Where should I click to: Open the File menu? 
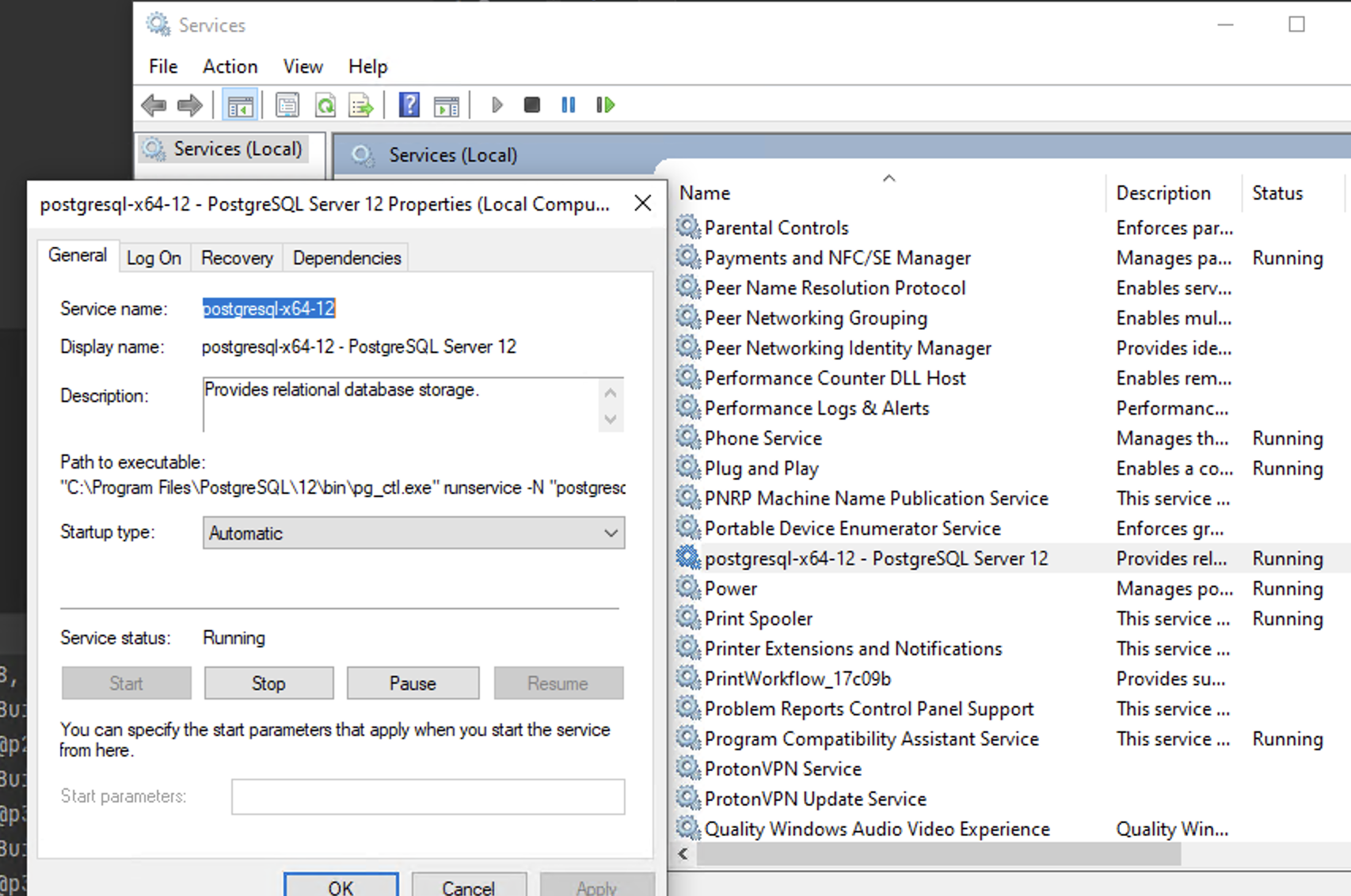[x=163, y=66]
